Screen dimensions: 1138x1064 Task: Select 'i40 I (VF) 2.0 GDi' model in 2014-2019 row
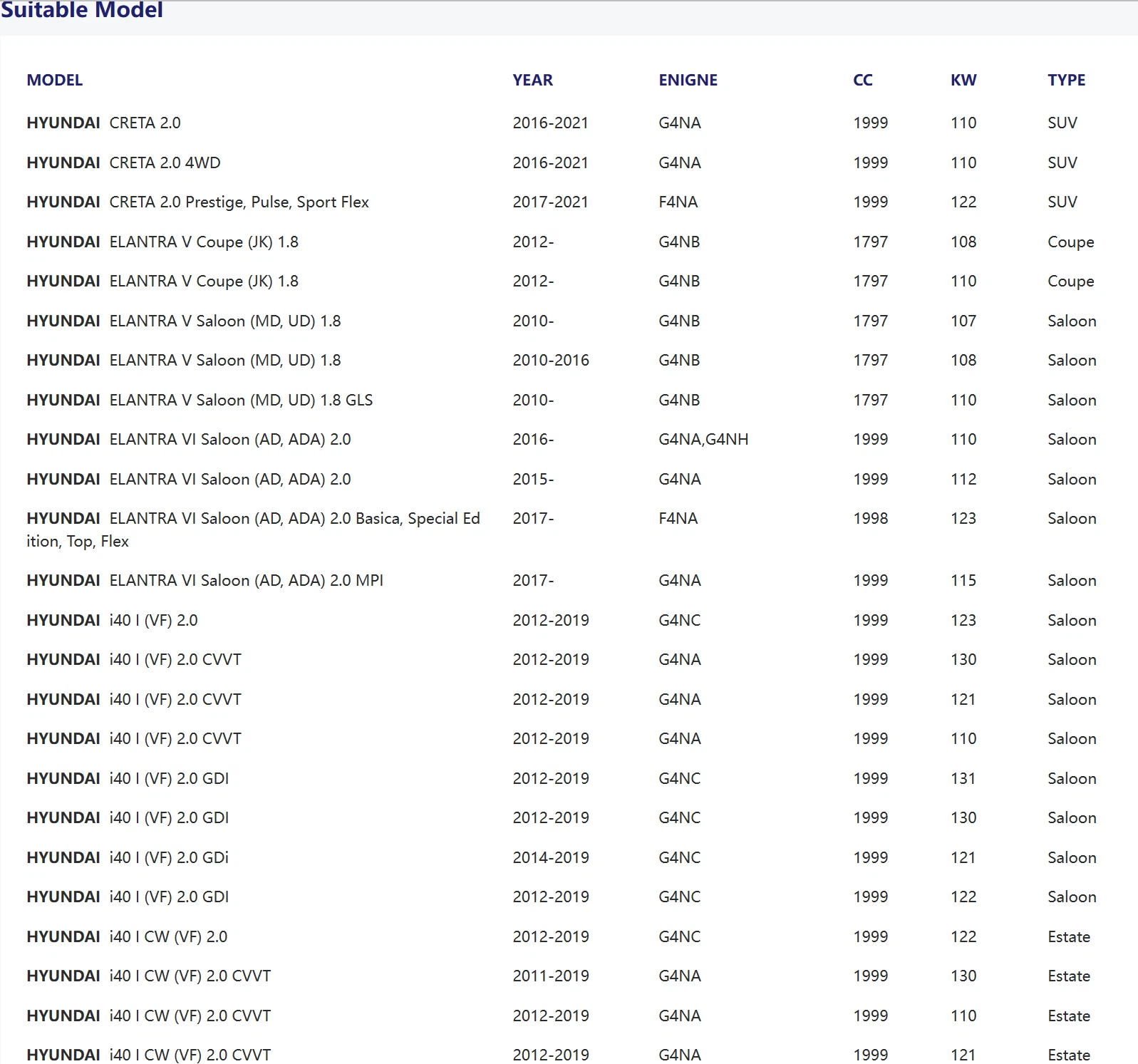pyautogui.click(x=169, y=858)
